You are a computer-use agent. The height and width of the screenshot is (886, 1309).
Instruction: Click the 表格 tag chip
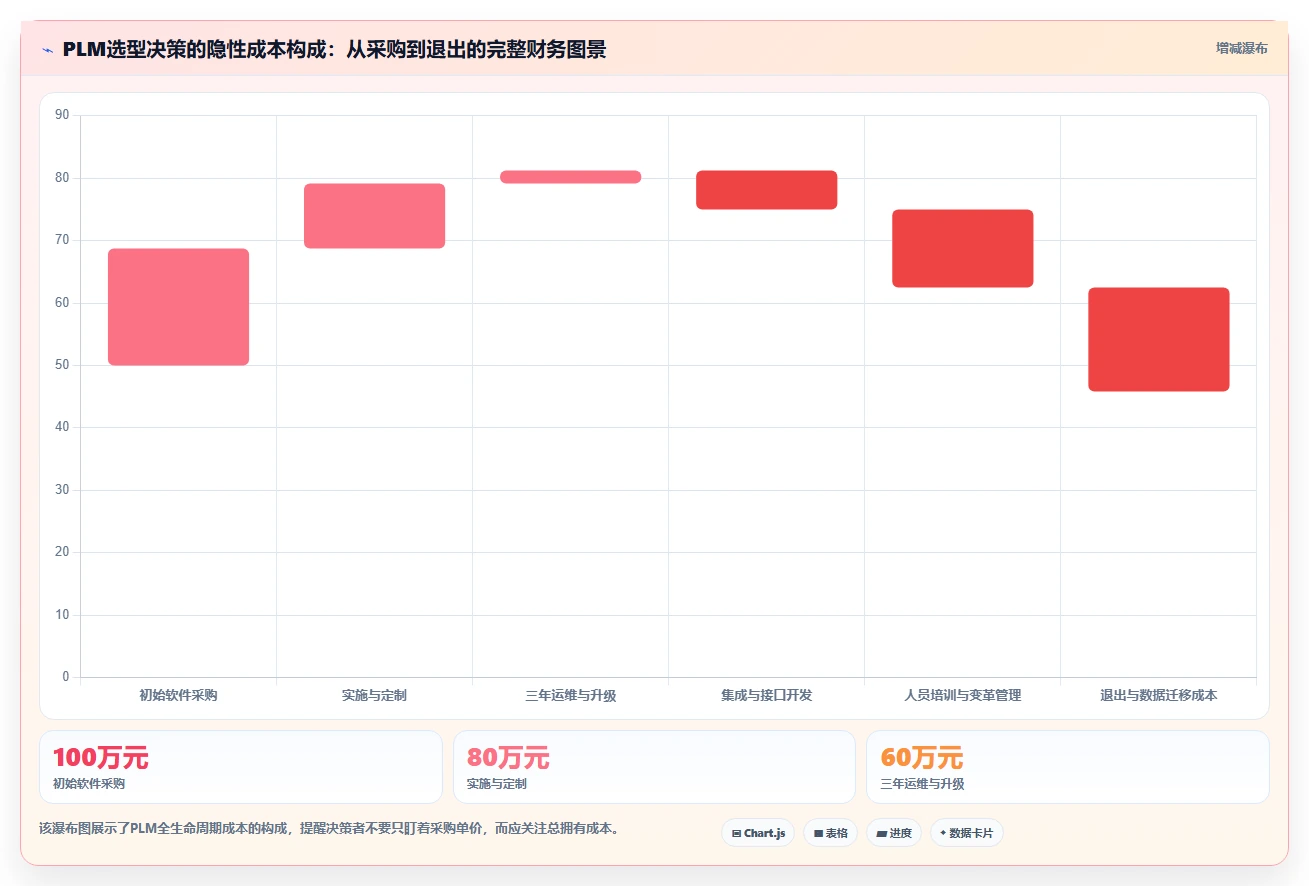pos(830,833)
